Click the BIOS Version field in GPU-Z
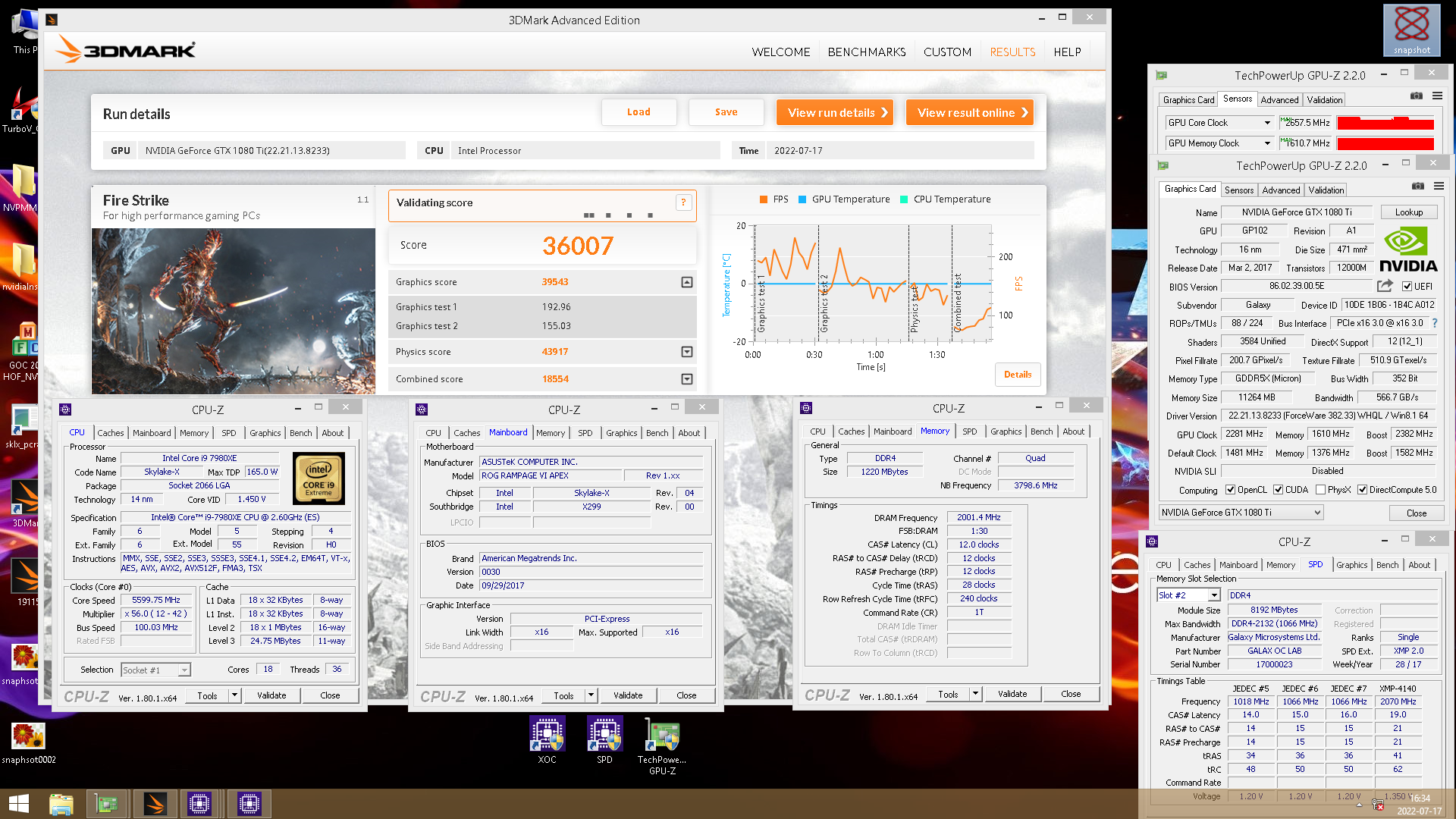The height and width of the screenshot is (819, 1456). click(1297, 287)
